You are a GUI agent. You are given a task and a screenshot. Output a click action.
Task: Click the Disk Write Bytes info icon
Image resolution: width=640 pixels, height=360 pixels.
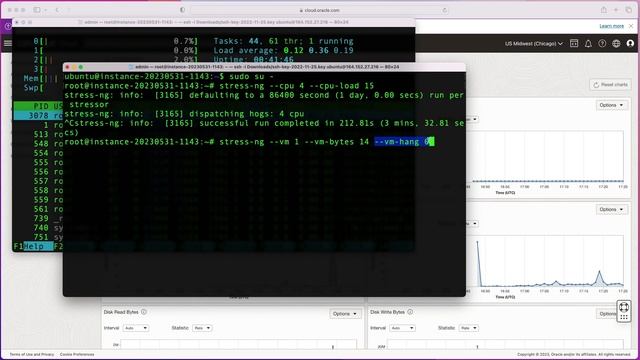[410, 312]
